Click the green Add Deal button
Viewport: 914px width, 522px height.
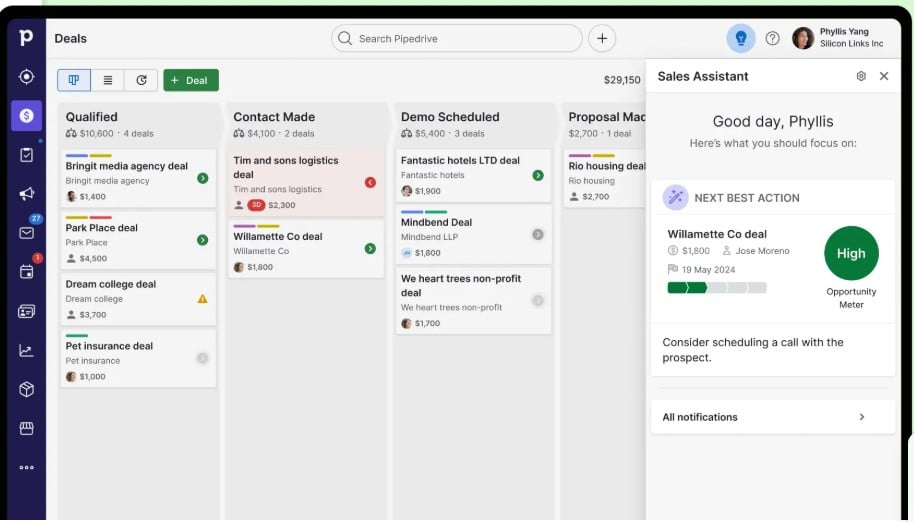coord(191,80)
